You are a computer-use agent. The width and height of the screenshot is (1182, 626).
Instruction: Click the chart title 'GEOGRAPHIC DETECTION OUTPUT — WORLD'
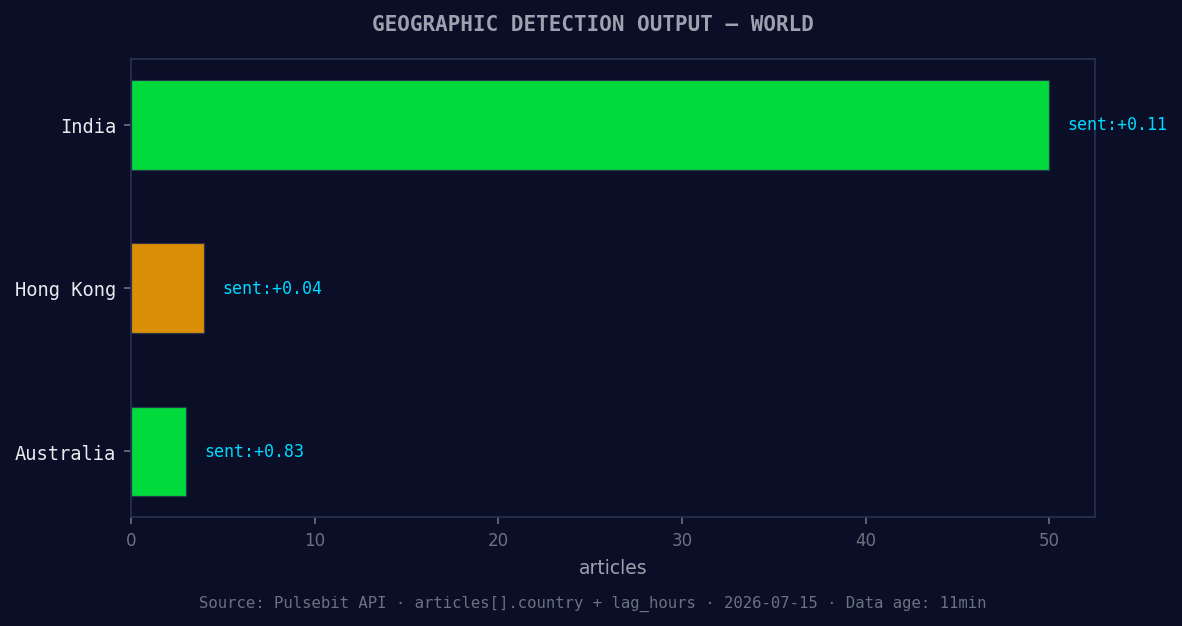click(593, 24)
